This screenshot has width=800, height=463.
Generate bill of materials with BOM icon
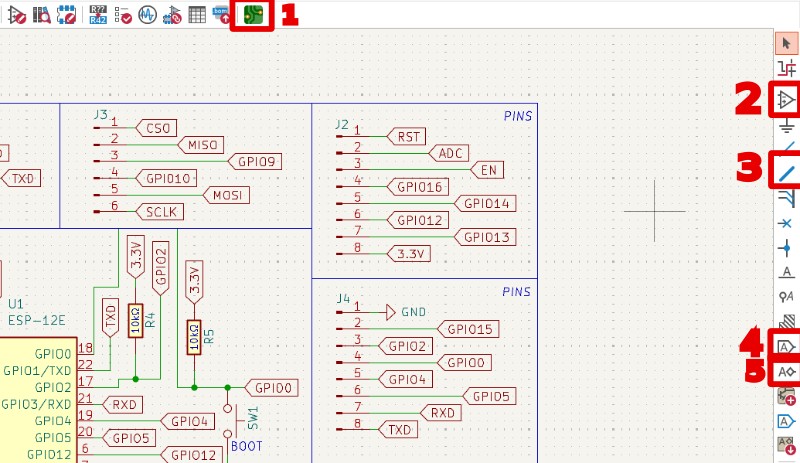coord(222,15)
